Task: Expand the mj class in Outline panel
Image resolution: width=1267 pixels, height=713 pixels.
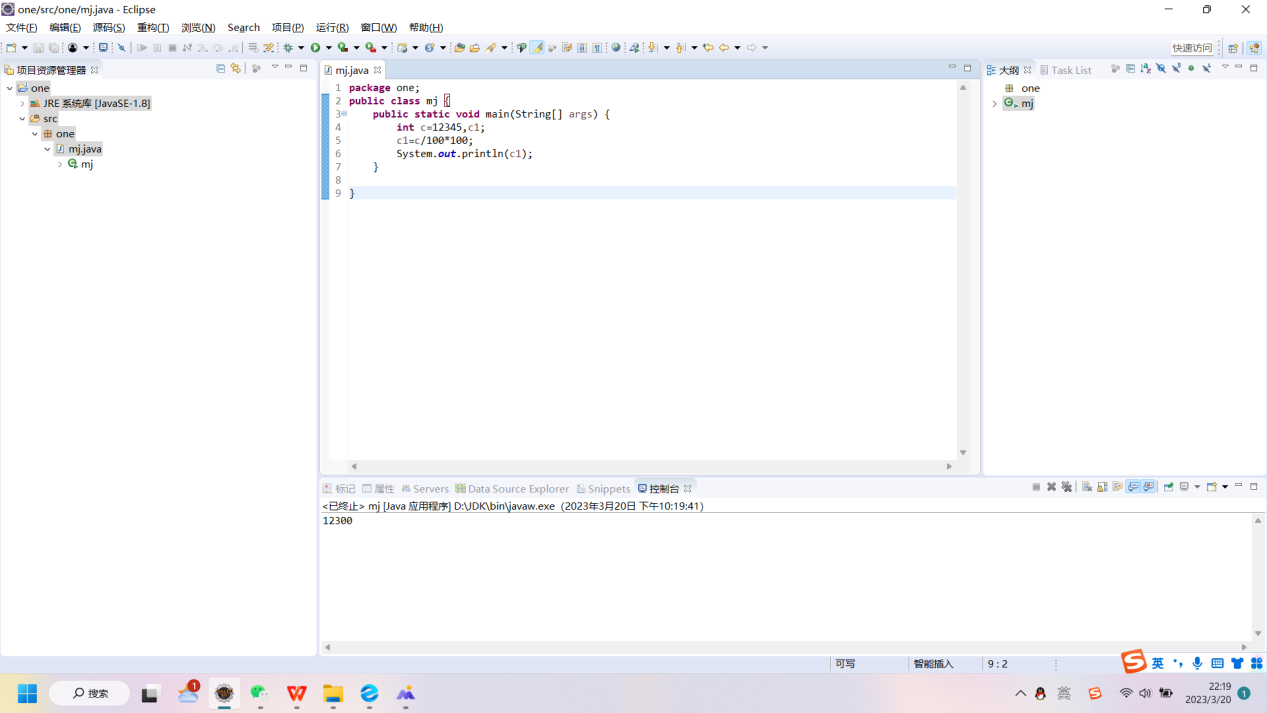Action: (994, 103)
